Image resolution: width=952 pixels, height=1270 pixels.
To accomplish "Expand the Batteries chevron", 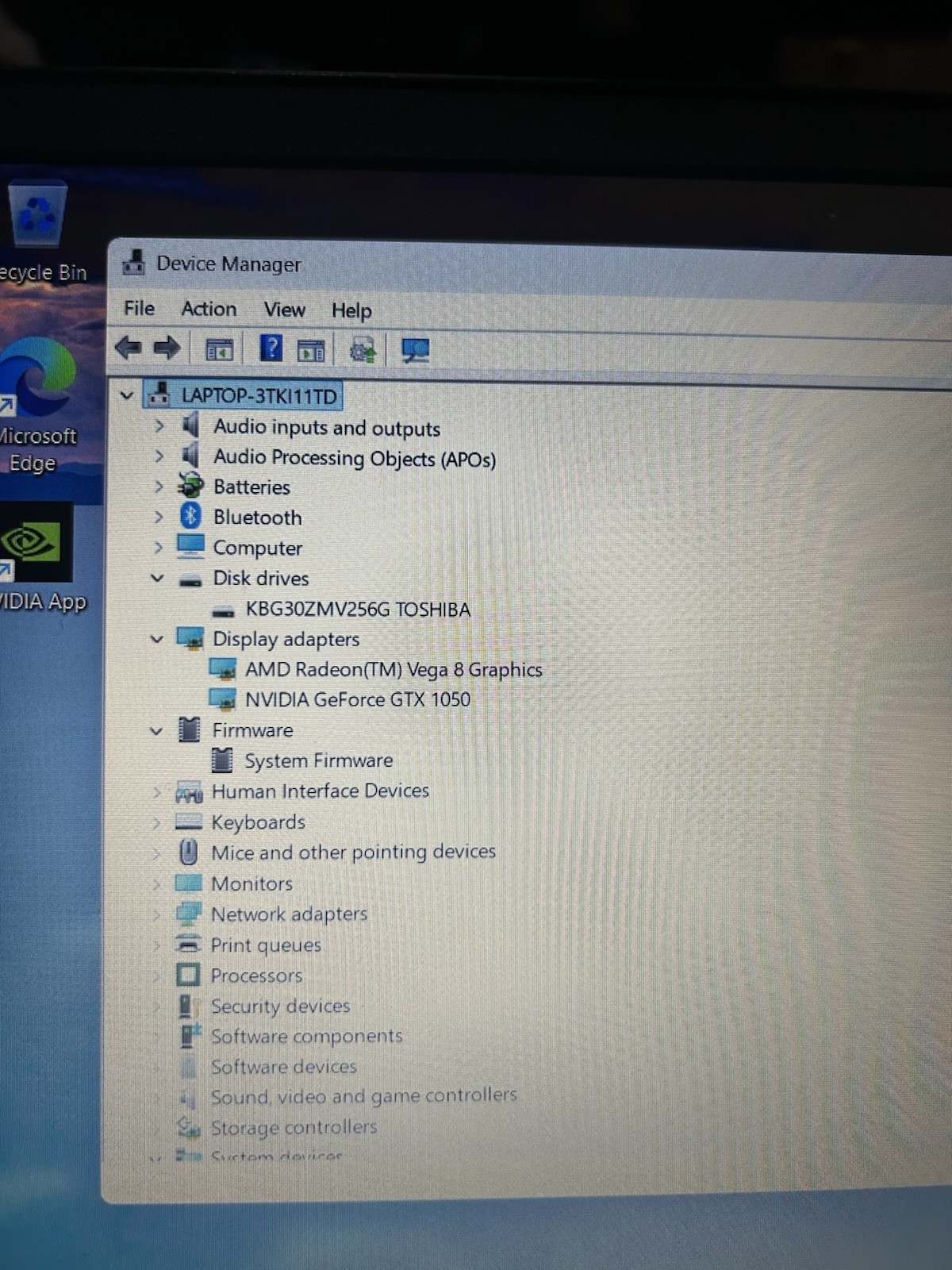I will [159, 487].
